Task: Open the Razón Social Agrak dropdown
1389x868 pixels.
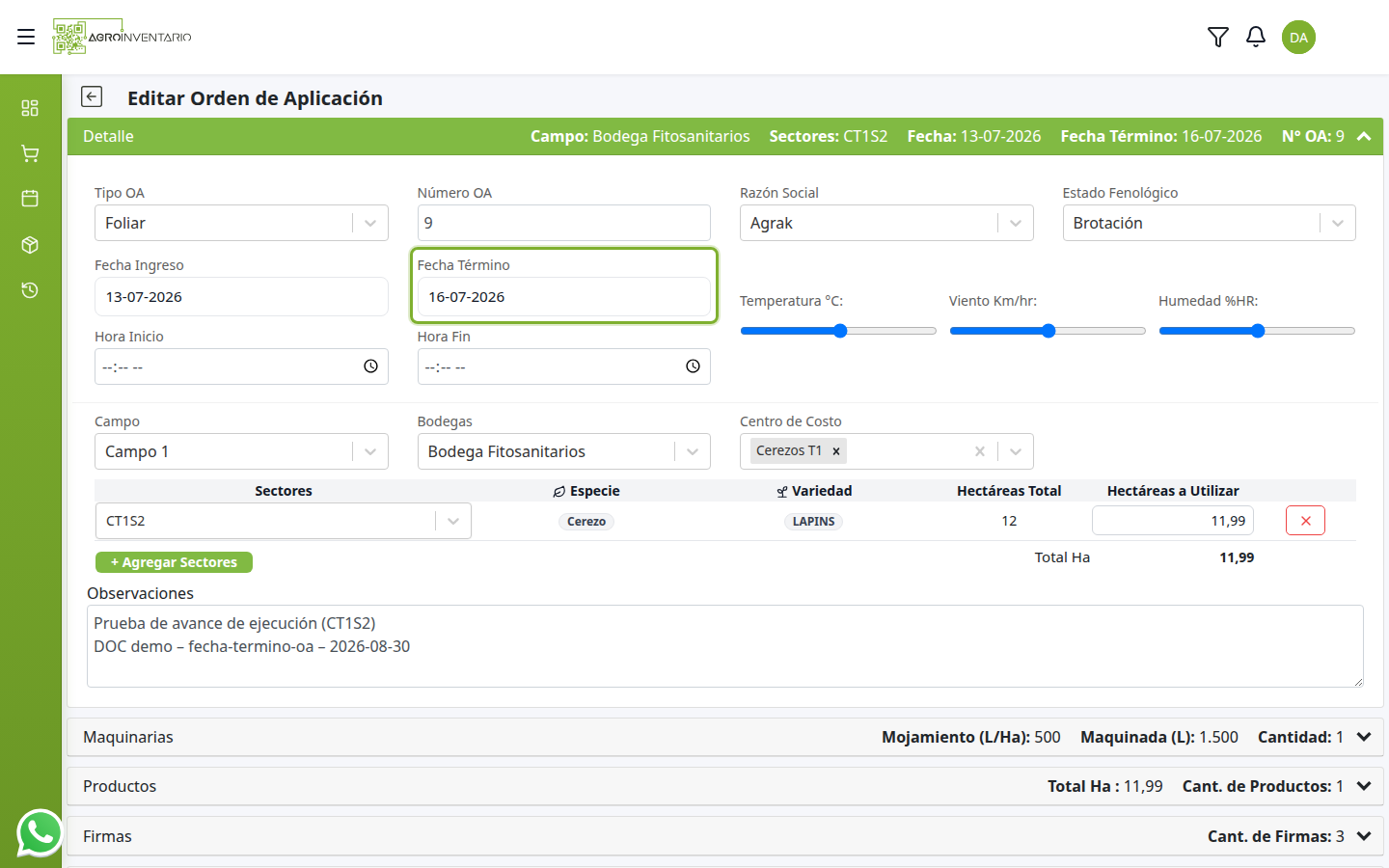Action: coord(886,223)
